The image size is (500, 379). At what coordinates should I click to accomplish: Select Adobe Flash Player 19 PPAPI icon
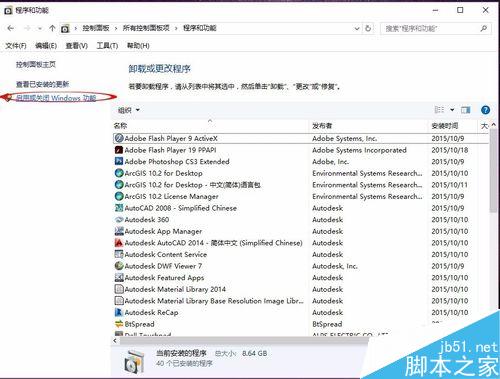[119, 150]
